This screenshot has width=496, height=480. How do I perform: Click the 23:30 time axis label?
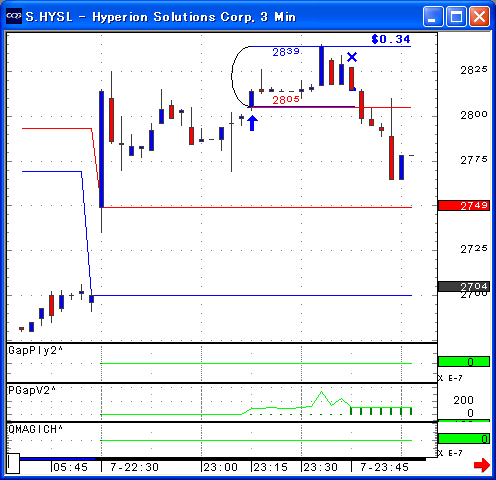point(321,467)
